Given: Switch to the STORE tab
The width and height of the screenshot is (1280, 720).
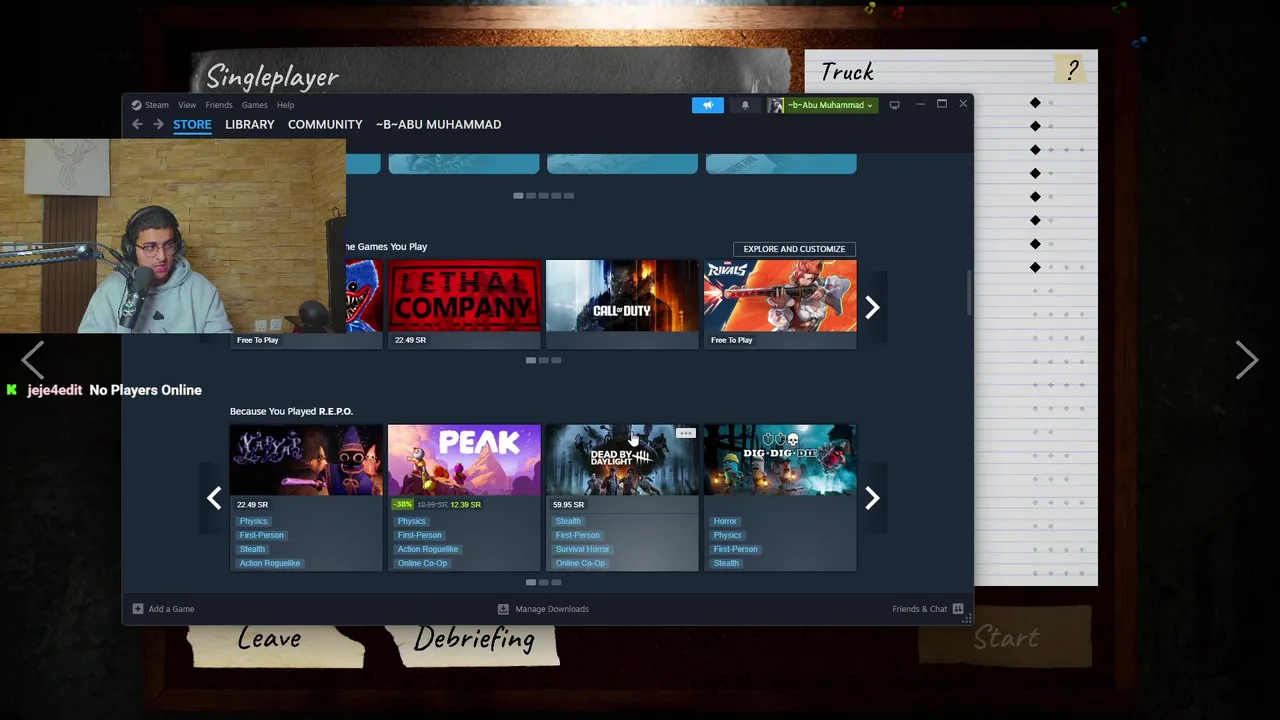Looking at the screenshot, I should point(192,125).
